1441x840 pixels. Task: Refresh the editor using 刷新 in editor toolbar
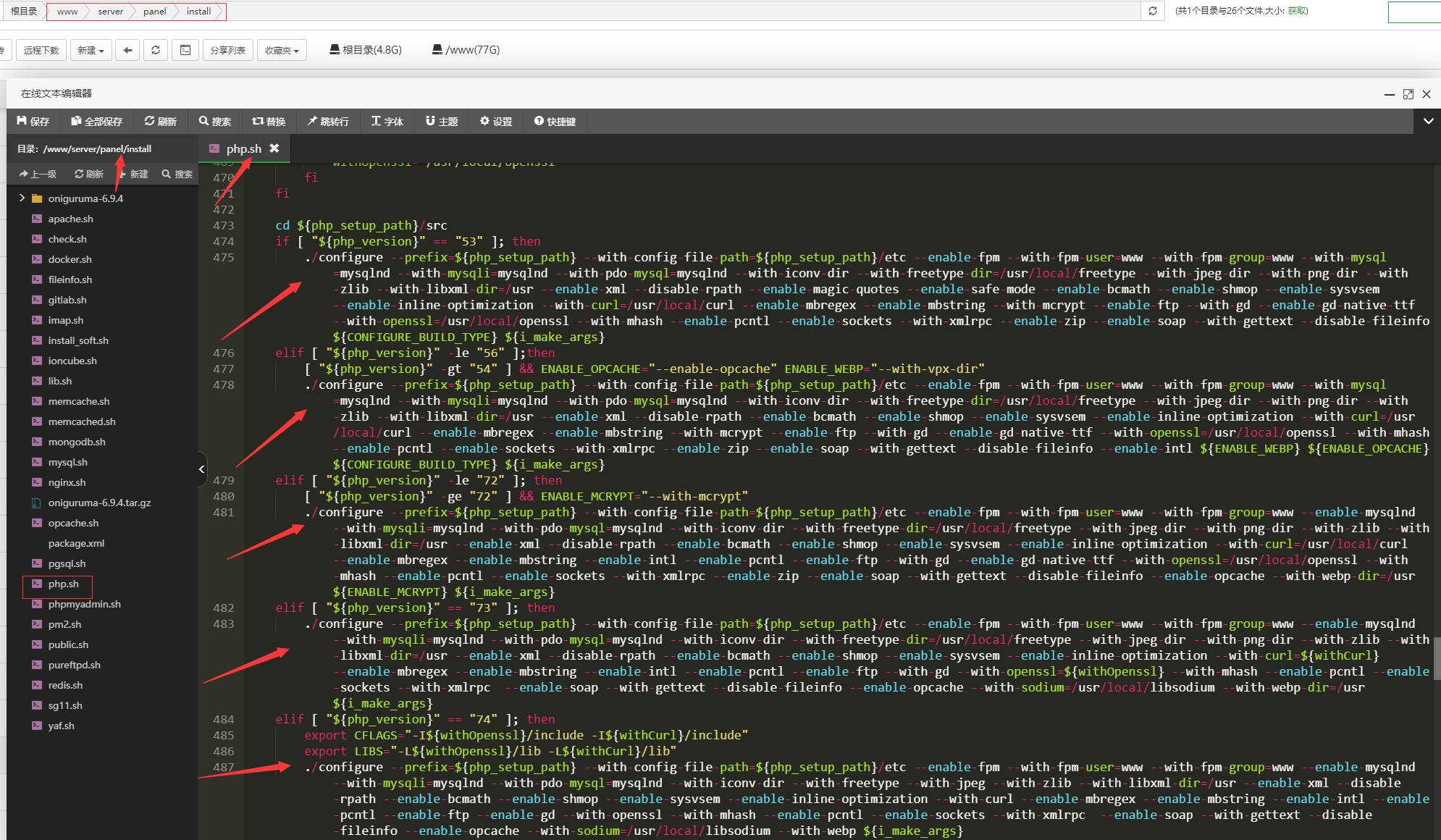161,121
